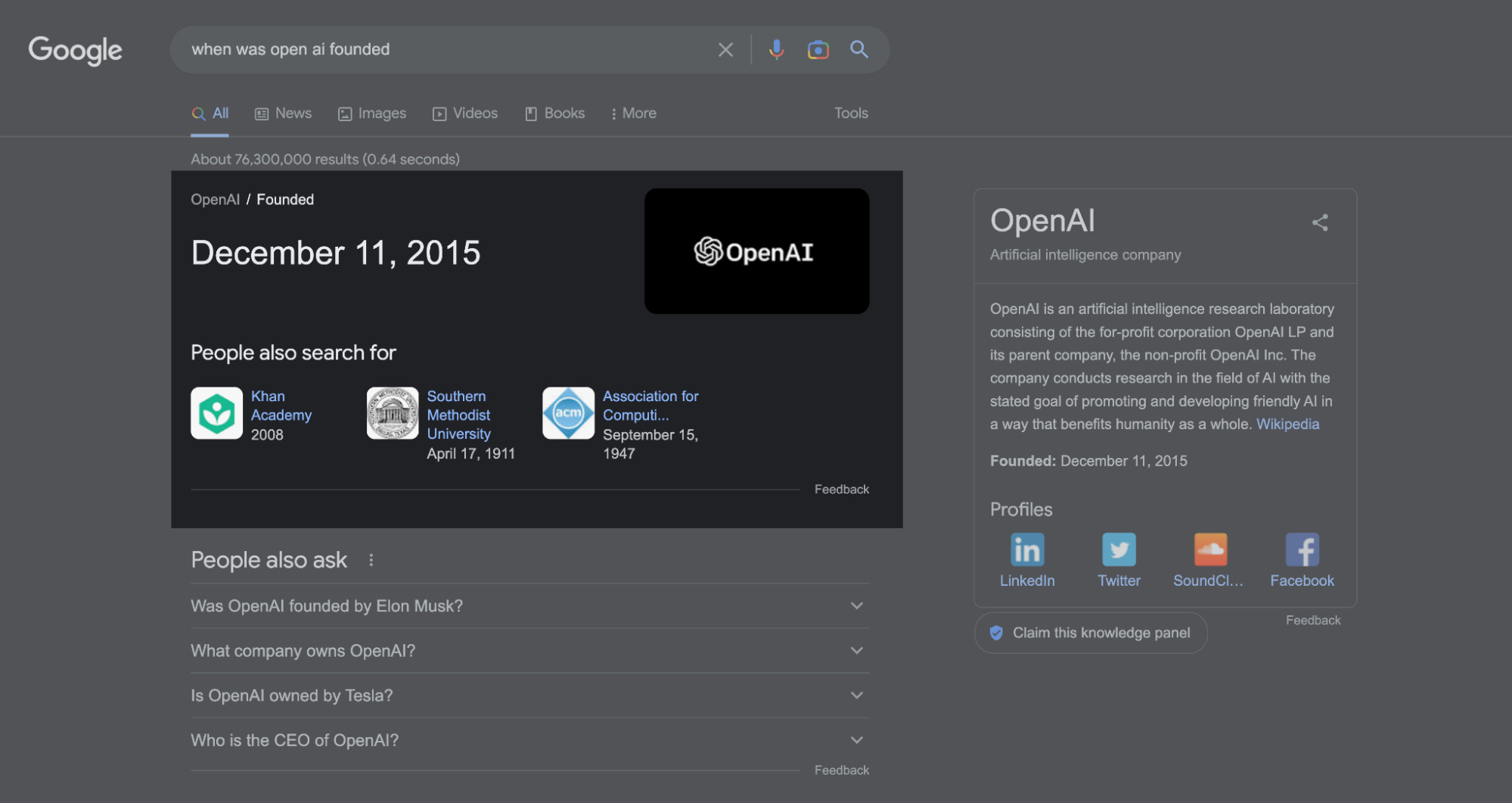Open the More search categories menu

634,114
